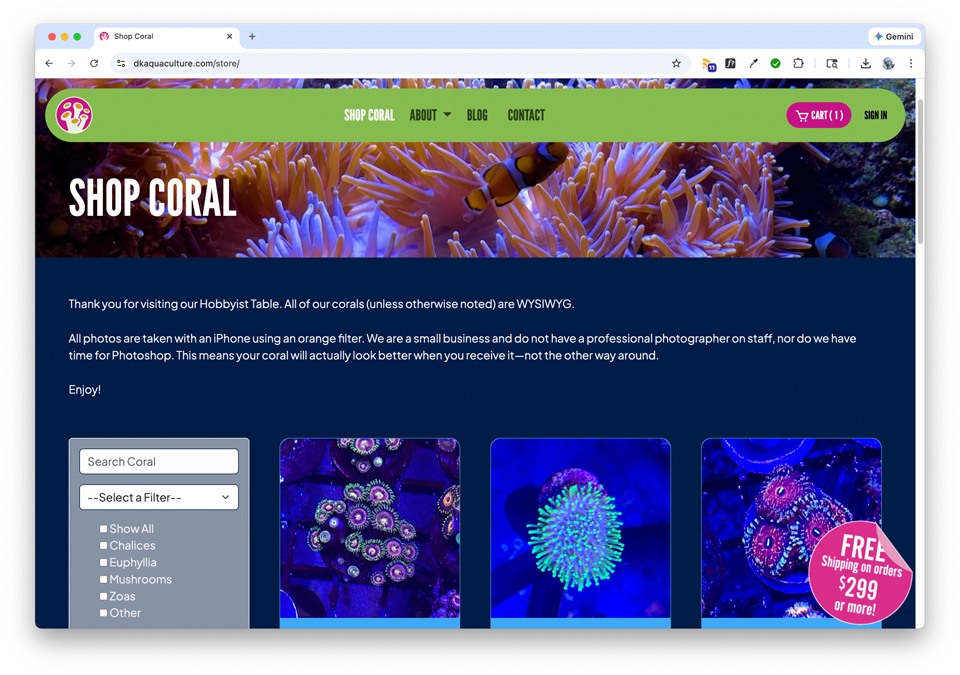Go to the Blog page
The height and width of the screenshot is (675, 960).
coord(477,115)
